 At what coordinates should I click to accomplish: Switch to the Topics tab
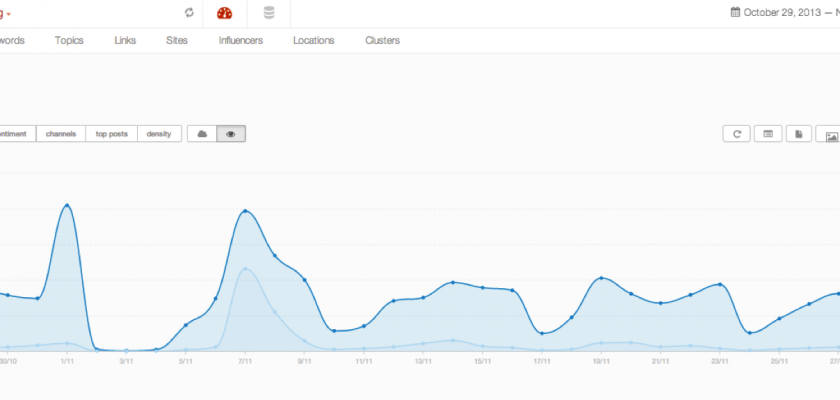pos(69,41)
